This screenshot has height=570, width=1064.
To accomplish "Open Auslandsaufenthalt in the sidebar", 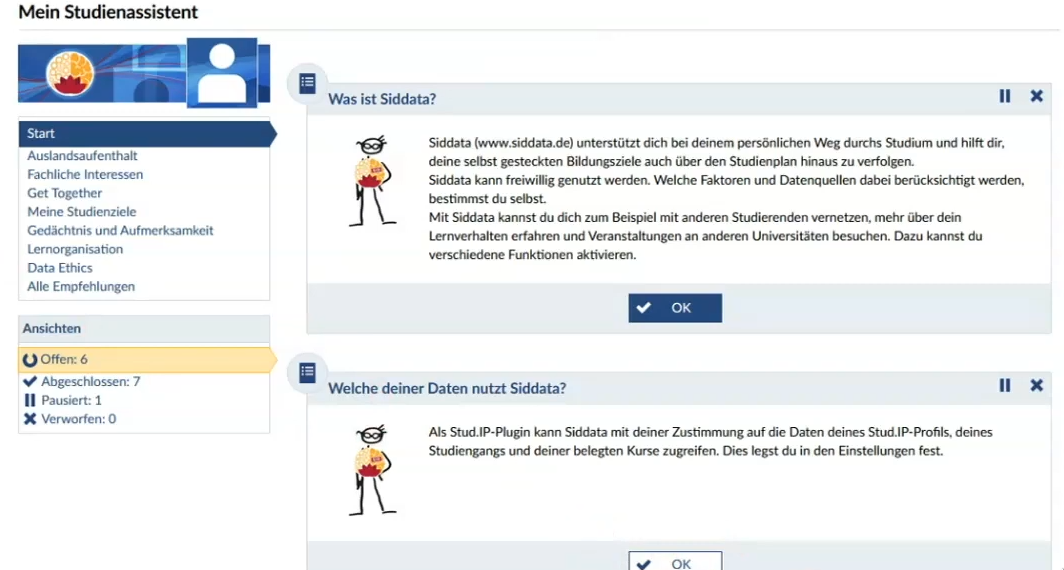I will pyautogui.click(x=82, y=155).
